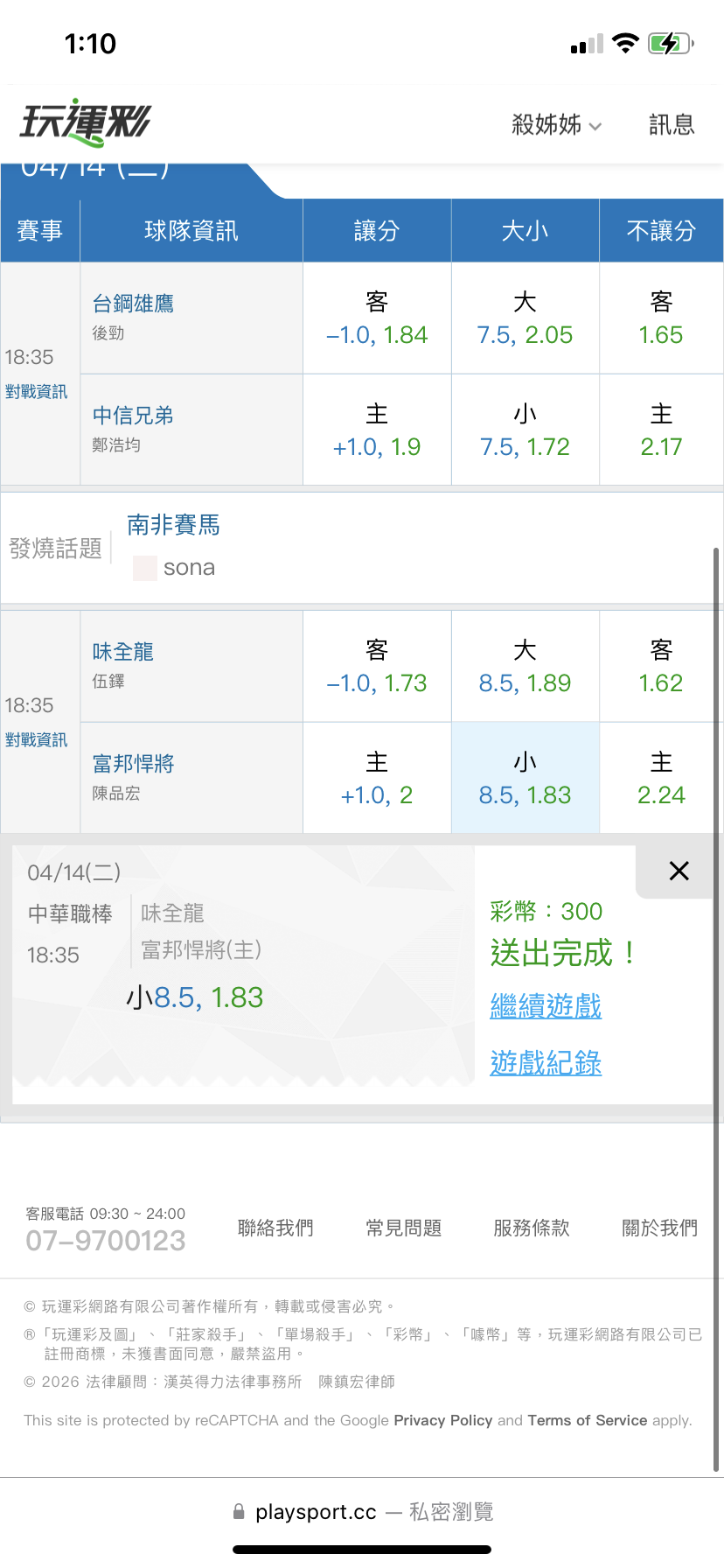Screen dimensions: 724x1568
Task: Pick 富邦悍將 home moneyline 2.24
Action: [x=661, y=778]
